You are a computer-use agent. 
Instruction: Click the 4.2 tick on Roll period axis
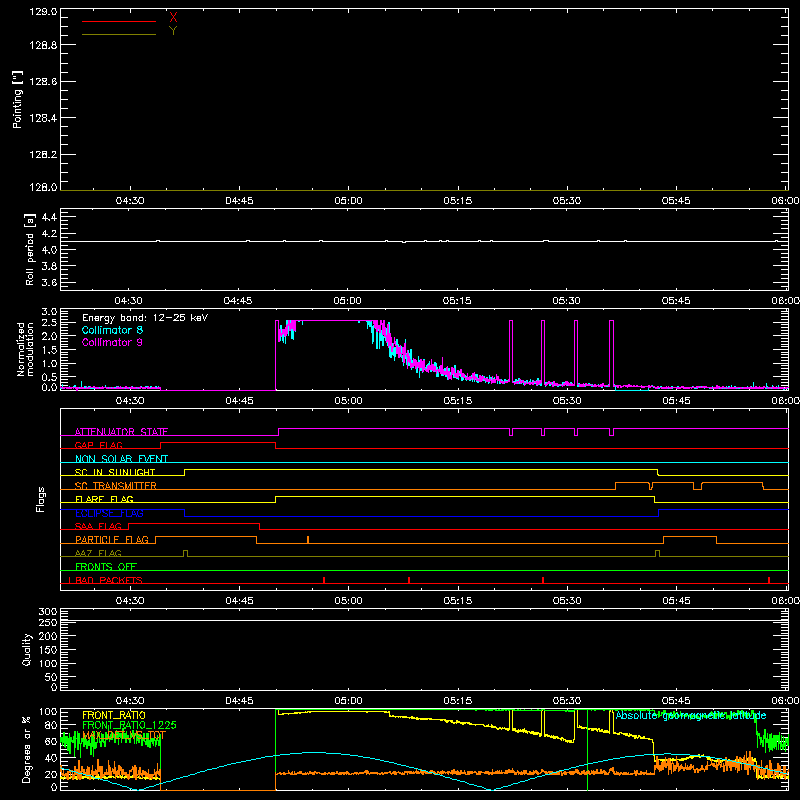tap(49, 234)
